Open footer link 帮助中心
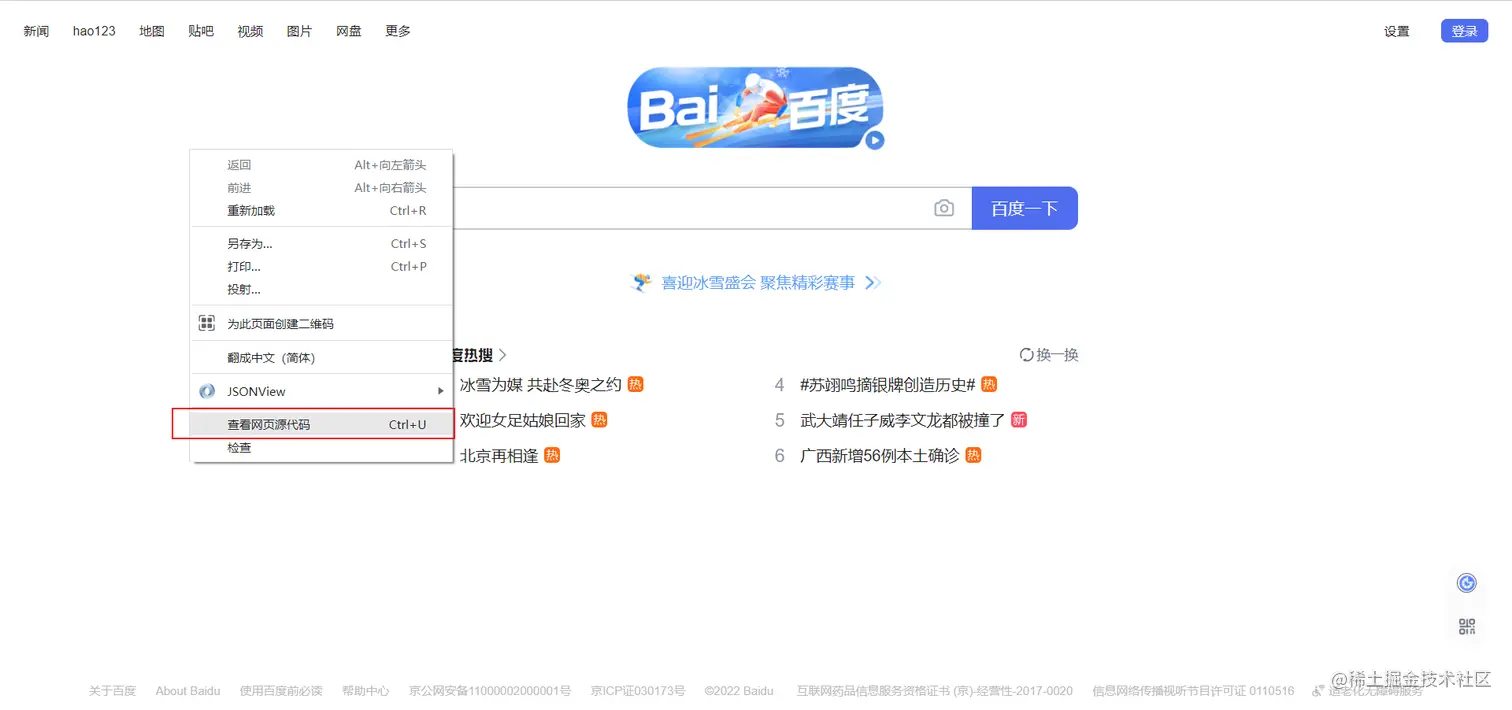1512x710 pixels. (366, 691)
